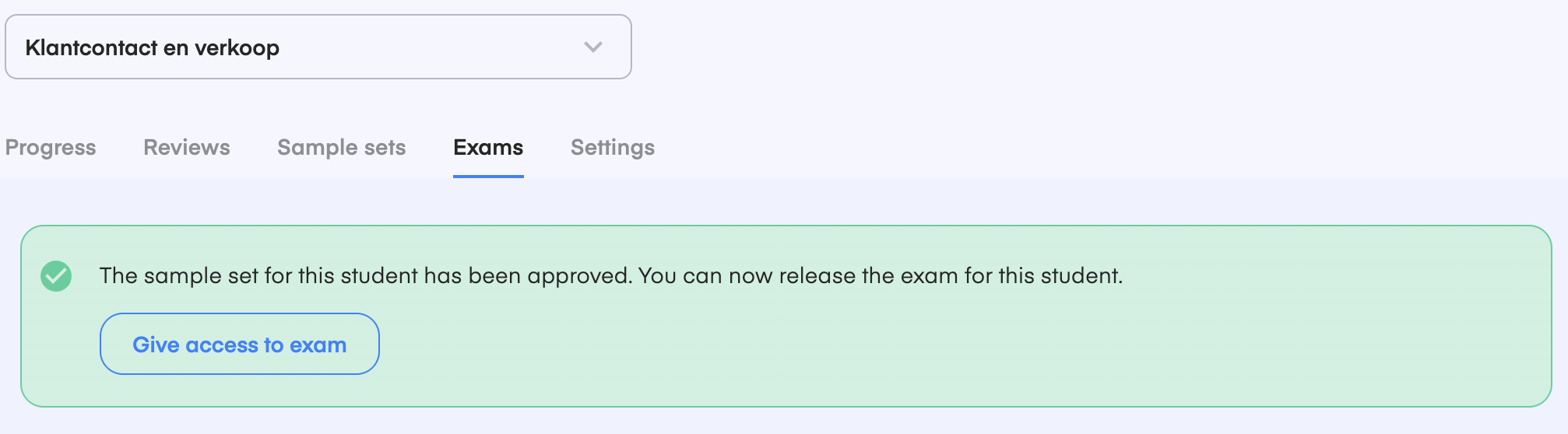Open the Reviews tab
The height and width of the screenshot is (434, 1568).
187,147
